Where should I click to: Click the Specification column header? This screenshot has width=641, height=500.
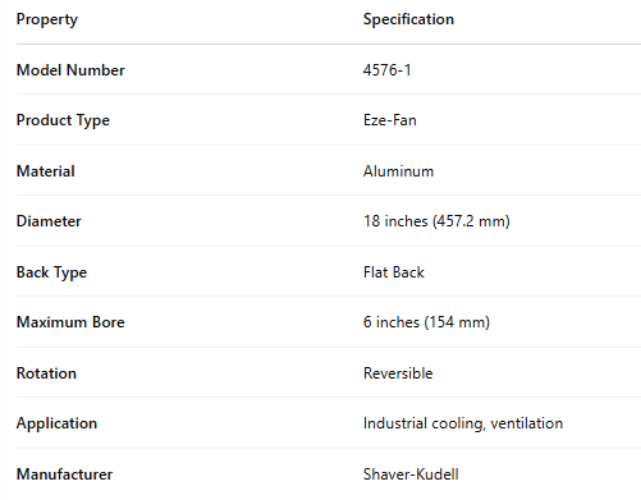pos(408,19)
